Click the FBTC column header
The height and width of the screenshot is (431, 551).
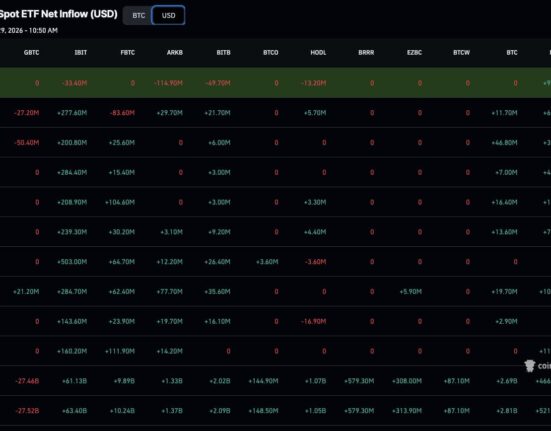point(128,52)
